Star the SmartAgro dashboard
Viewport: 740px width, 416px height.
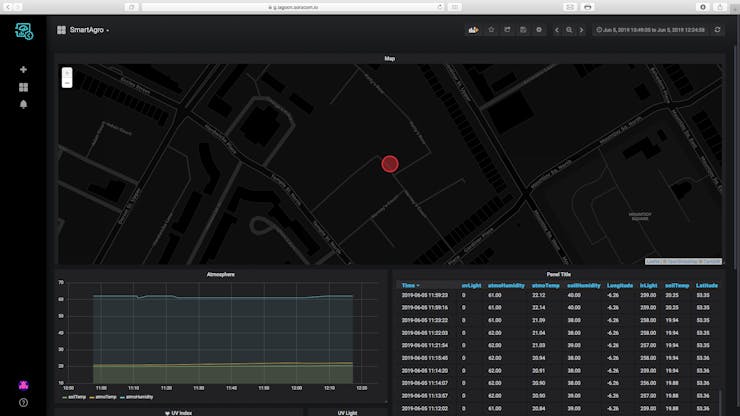click(x=491, y=30)
